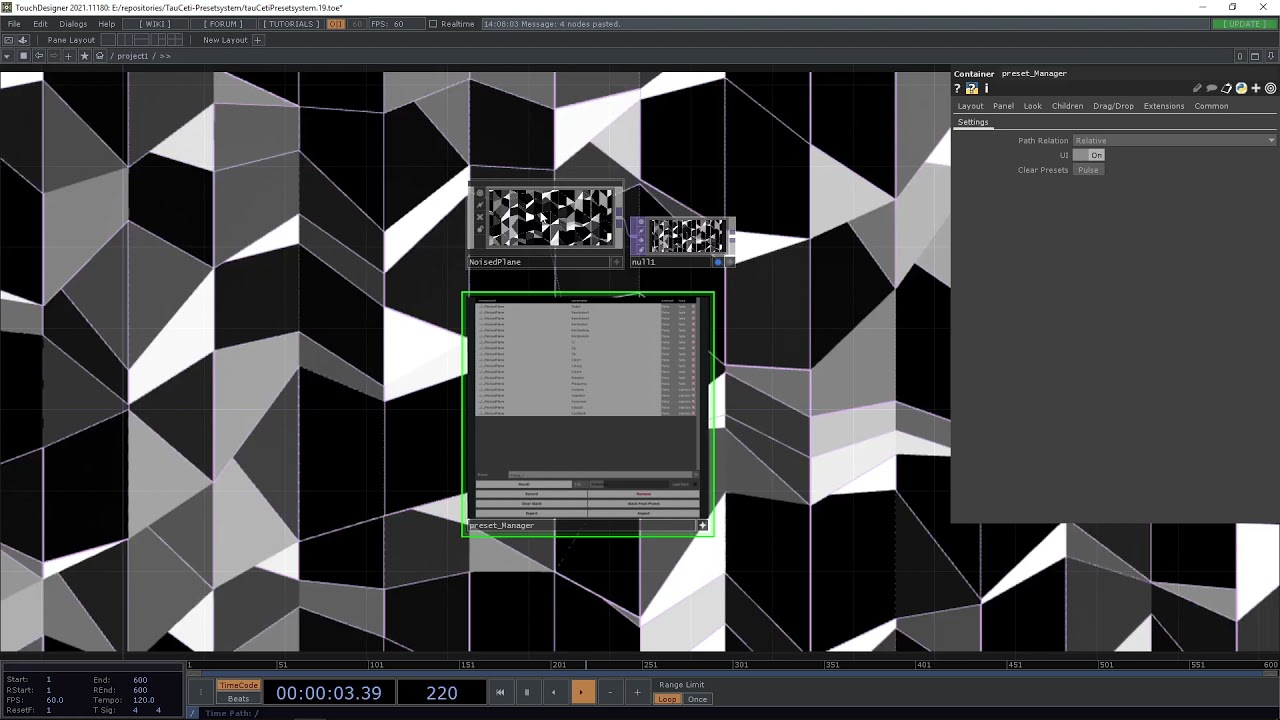
Task: Open the comment speech bubble icon
Action: tap(1211, 88)
